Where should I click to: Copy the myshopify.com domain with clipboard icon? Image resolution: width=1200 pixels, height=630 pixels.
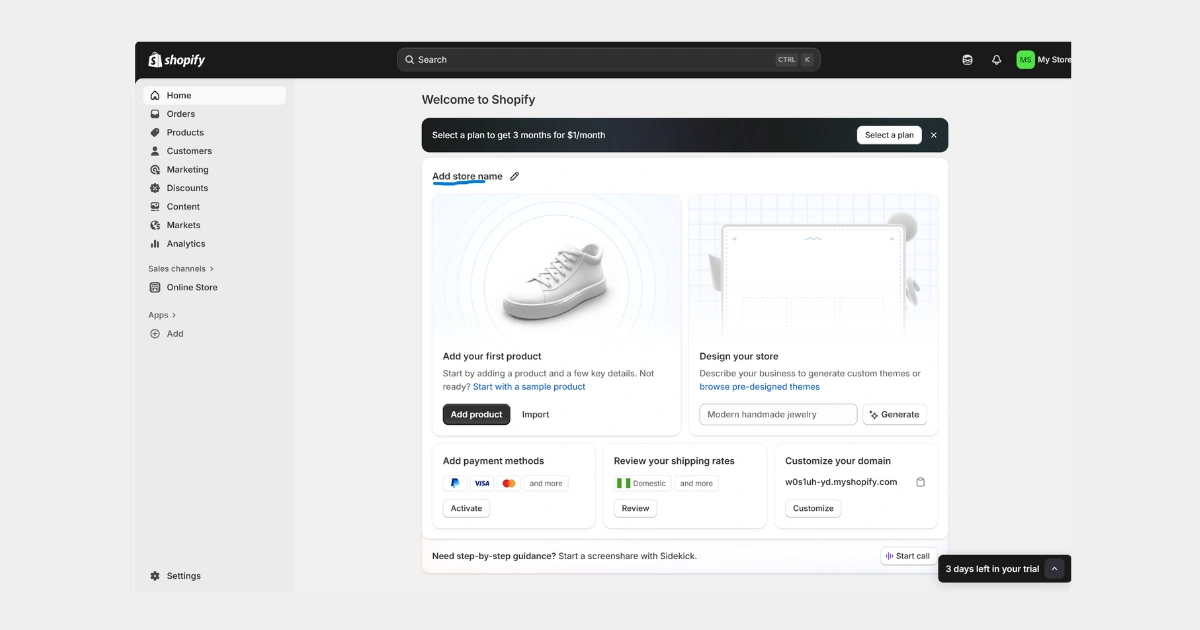point(920,482)
